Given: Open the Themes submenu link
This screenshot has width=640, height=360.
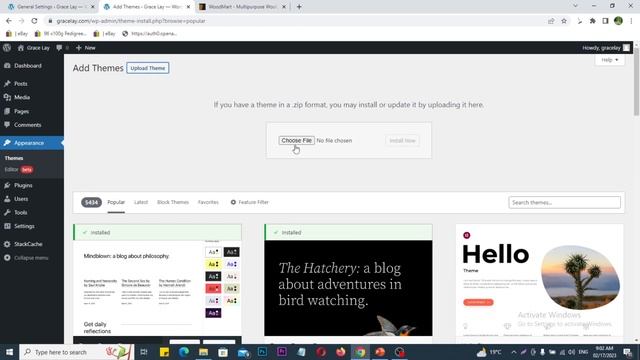Looking at the screenshot, I should point(14,158).
